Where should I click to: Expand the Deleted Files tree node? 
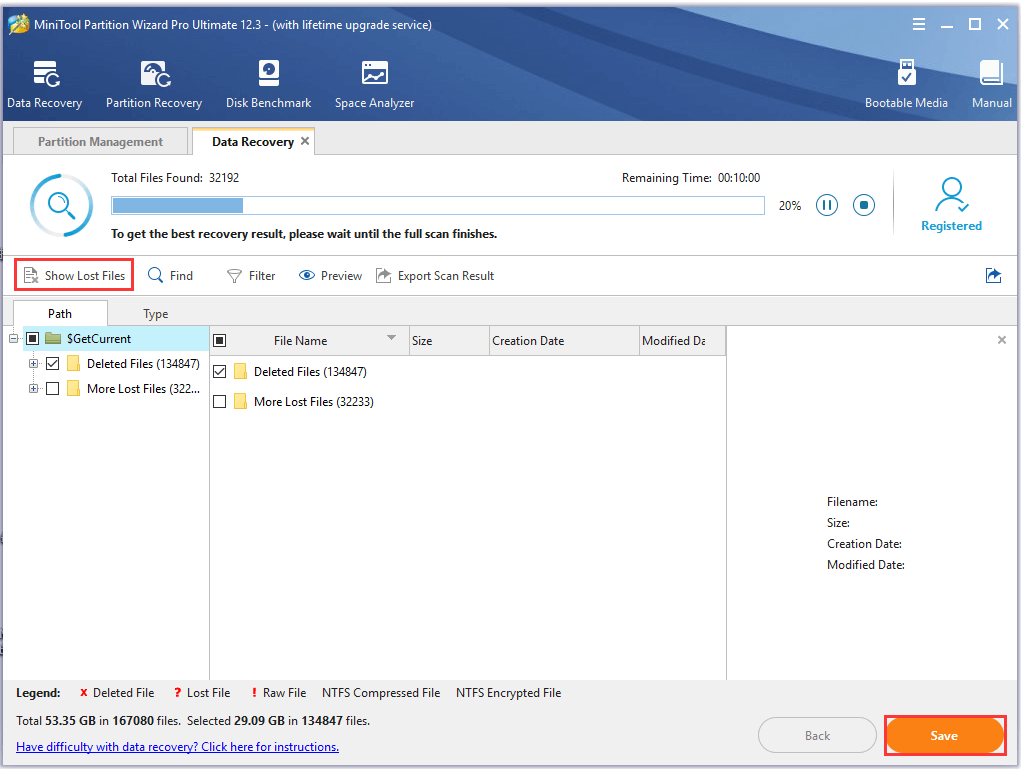(x=33, y=363)
